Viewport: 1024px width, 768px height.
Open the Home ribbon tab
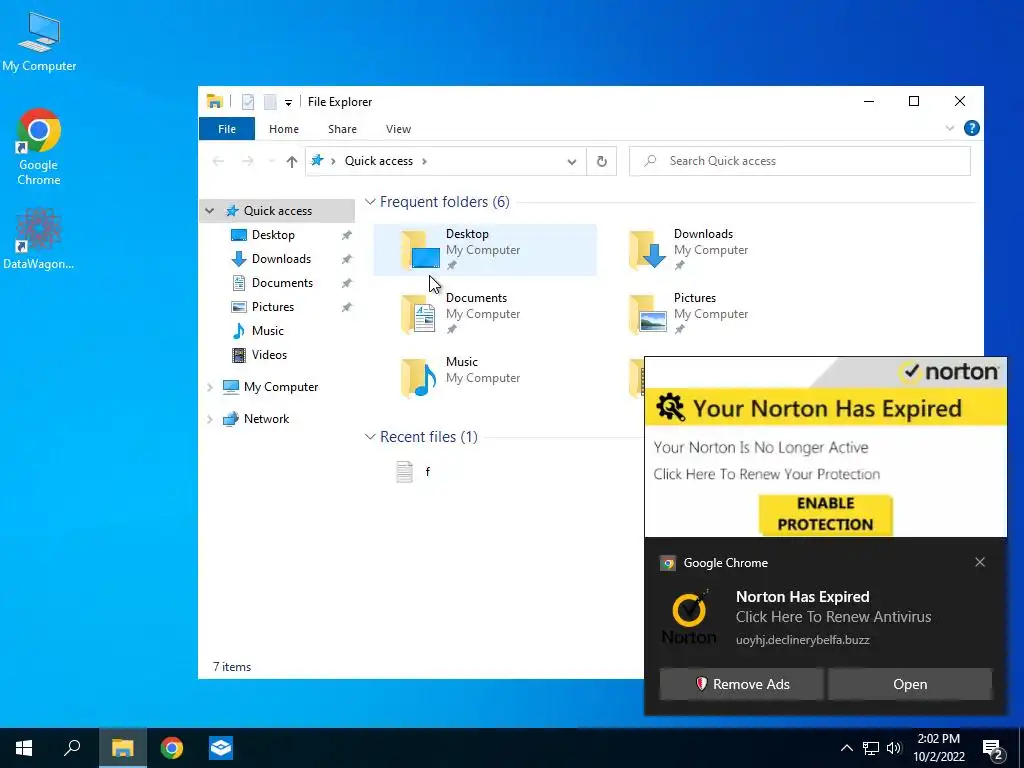(x=283, y=129)
